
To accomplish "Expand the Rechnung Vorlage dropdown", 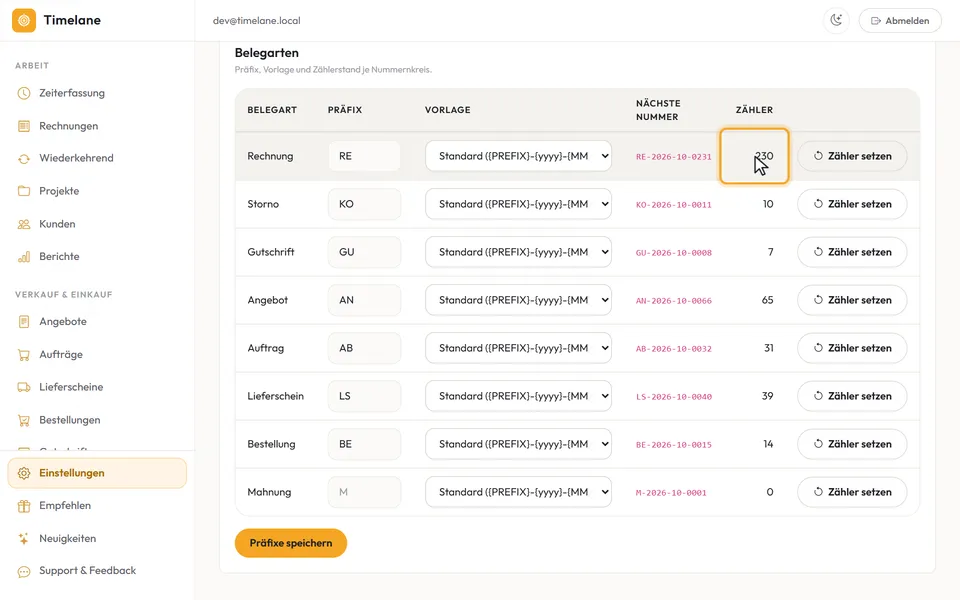I will (518, 156).
